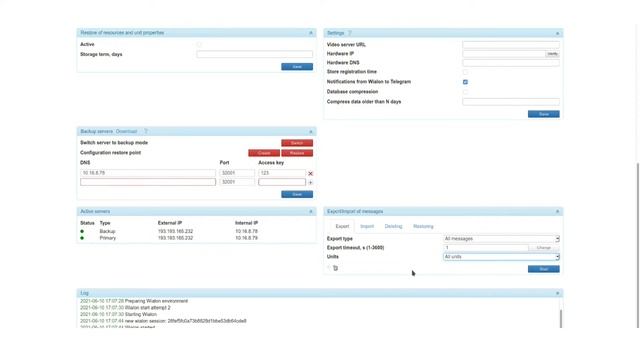The image size is (640, 360).
Task: Click the trash icon under Units
Action: pos(336,268)
